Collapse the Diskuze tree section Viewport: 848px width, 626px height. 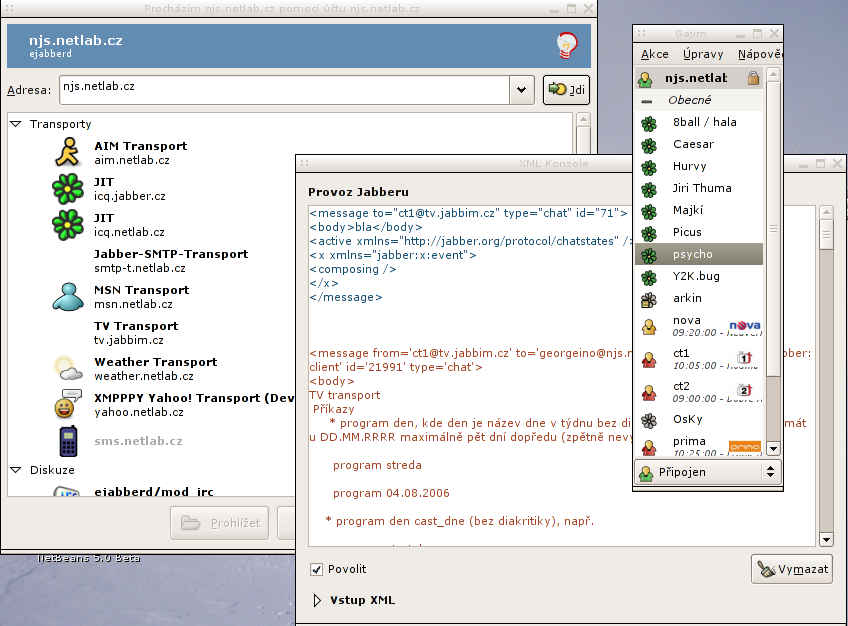click(16, 470)
